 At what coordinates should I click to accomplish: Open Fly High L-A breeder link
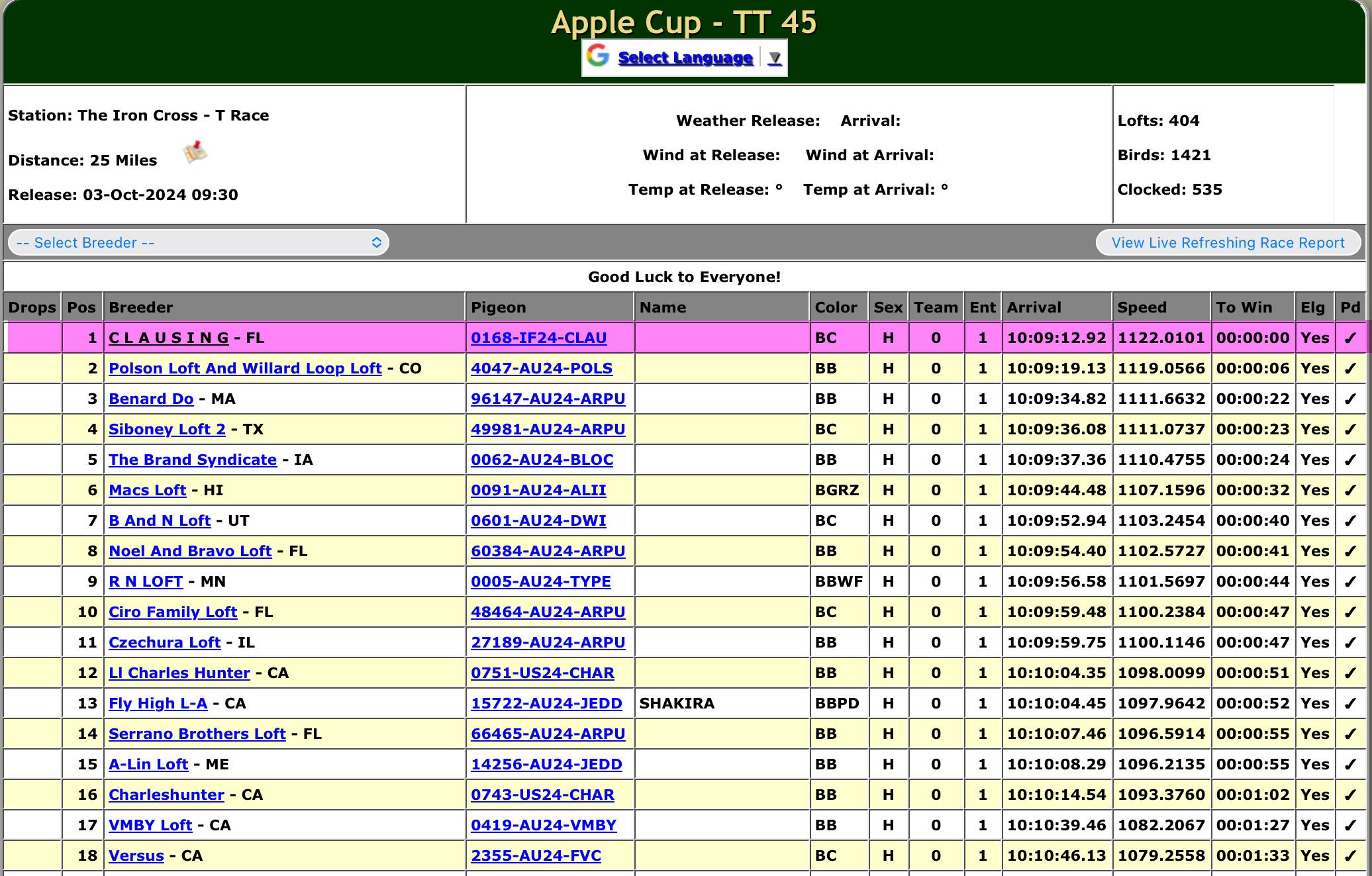[158, 703]
